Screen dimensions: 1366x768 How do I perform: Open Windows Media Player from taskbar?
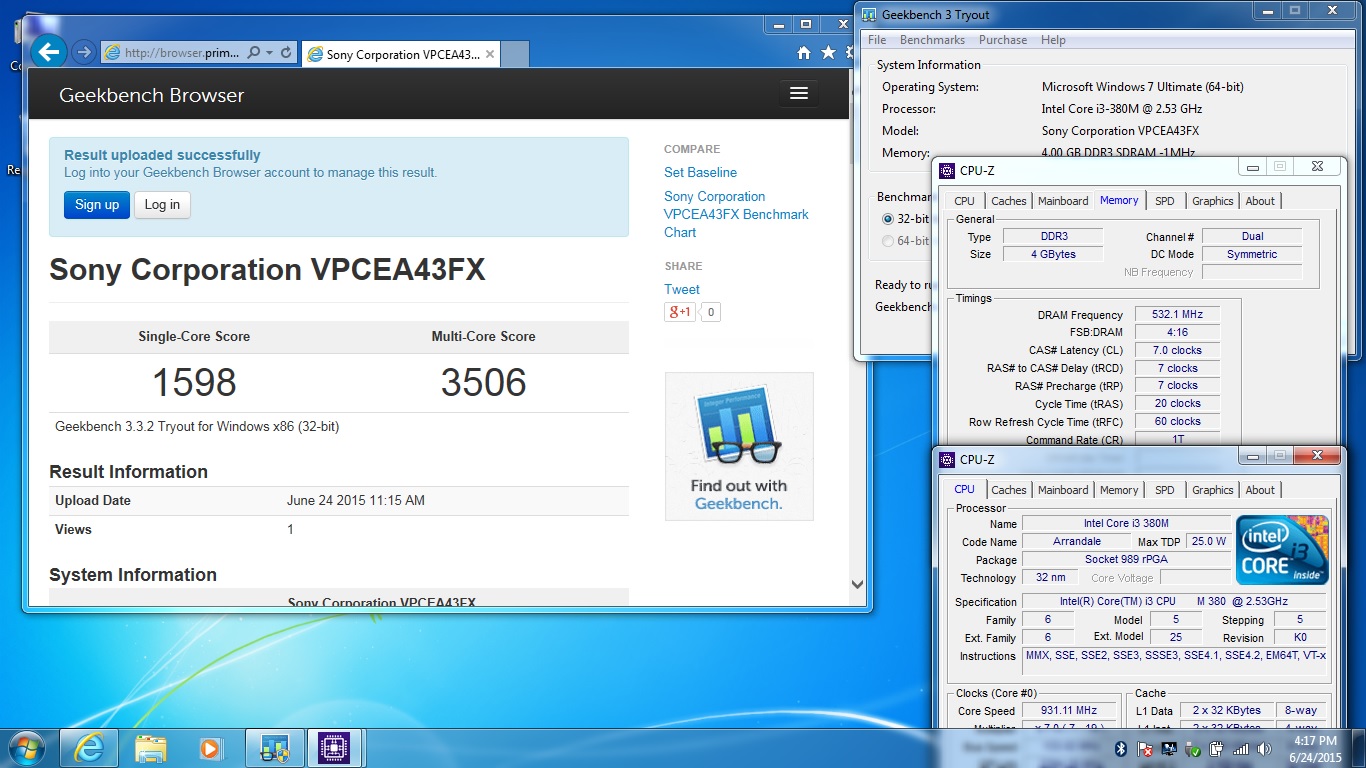(211, 748)
